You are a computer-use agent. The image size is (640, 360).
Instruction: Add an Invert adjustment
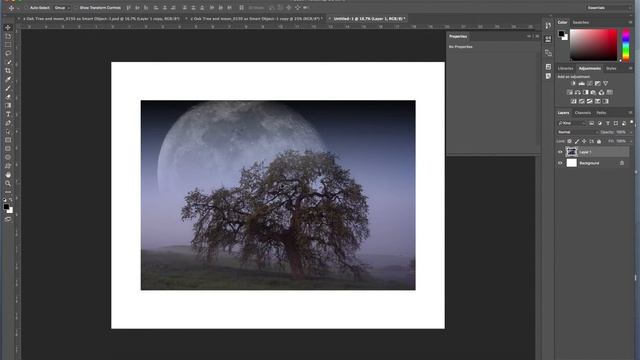point(573,101)
